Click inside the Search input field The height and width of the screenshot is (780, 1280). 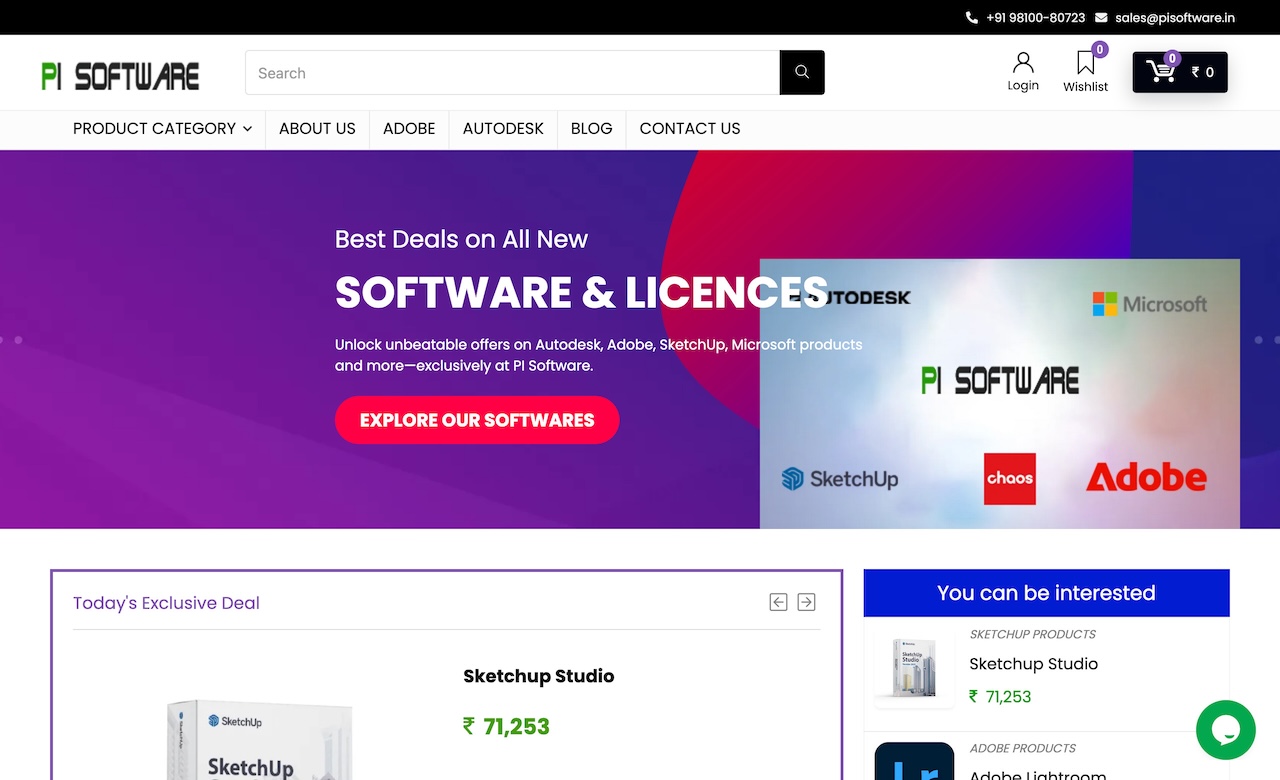pyautogui.click(x=512, y=72)
